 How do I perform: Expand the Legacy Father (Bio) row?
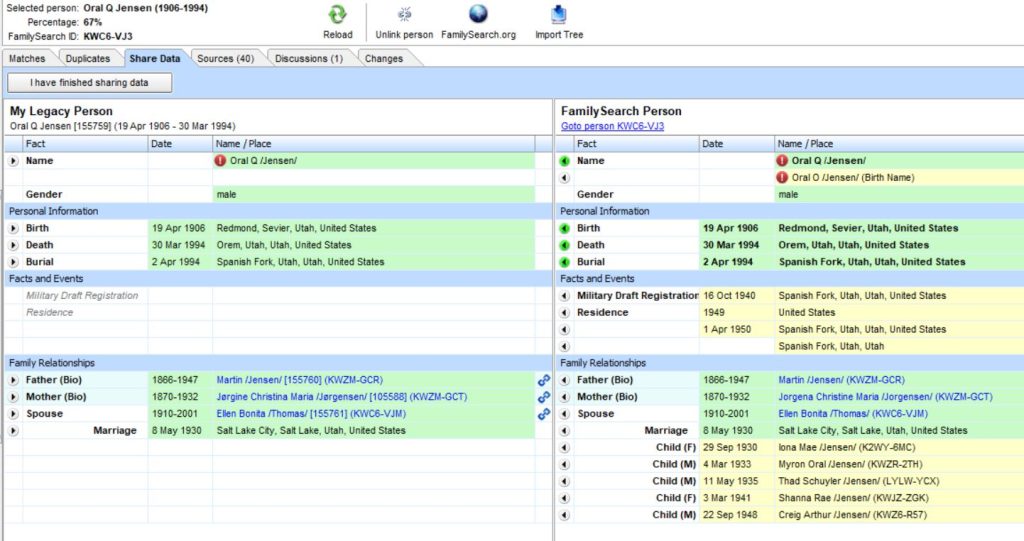click(x=14, y=380)
